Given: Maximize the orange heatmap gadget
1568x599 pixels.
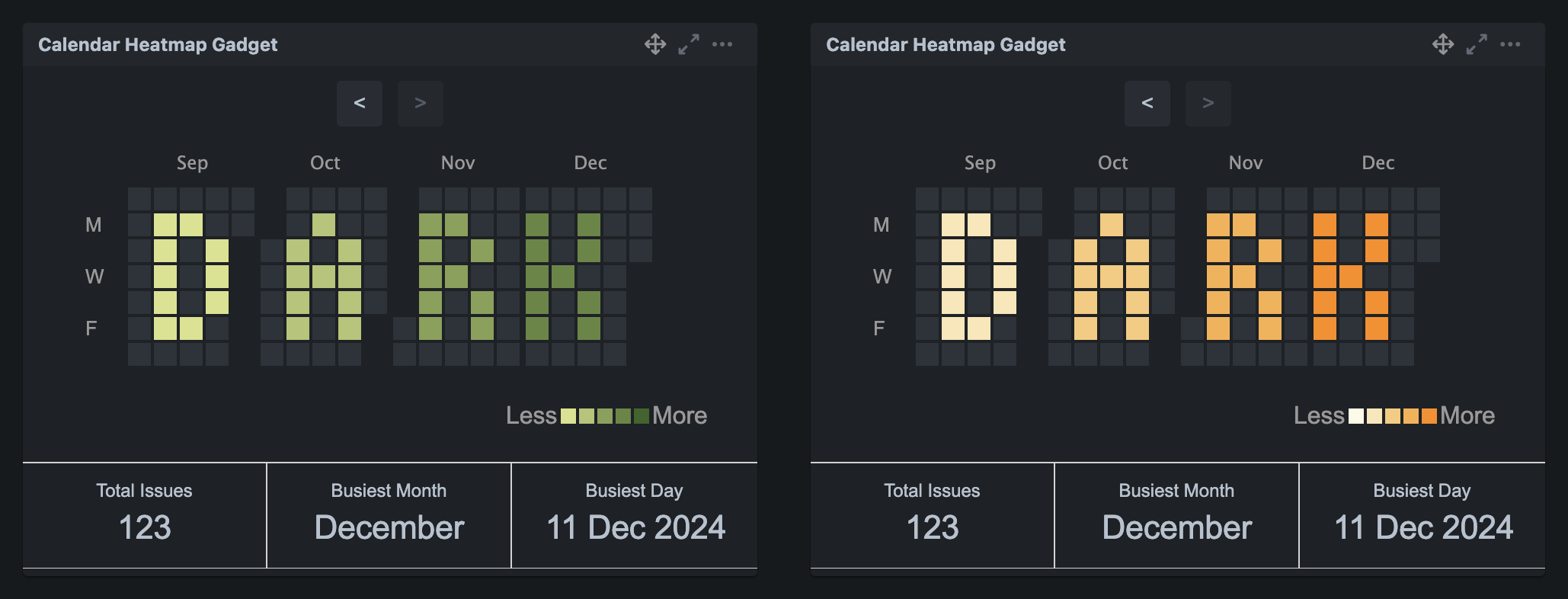Looking at the screenshot, I should (x=1477, y=44).
